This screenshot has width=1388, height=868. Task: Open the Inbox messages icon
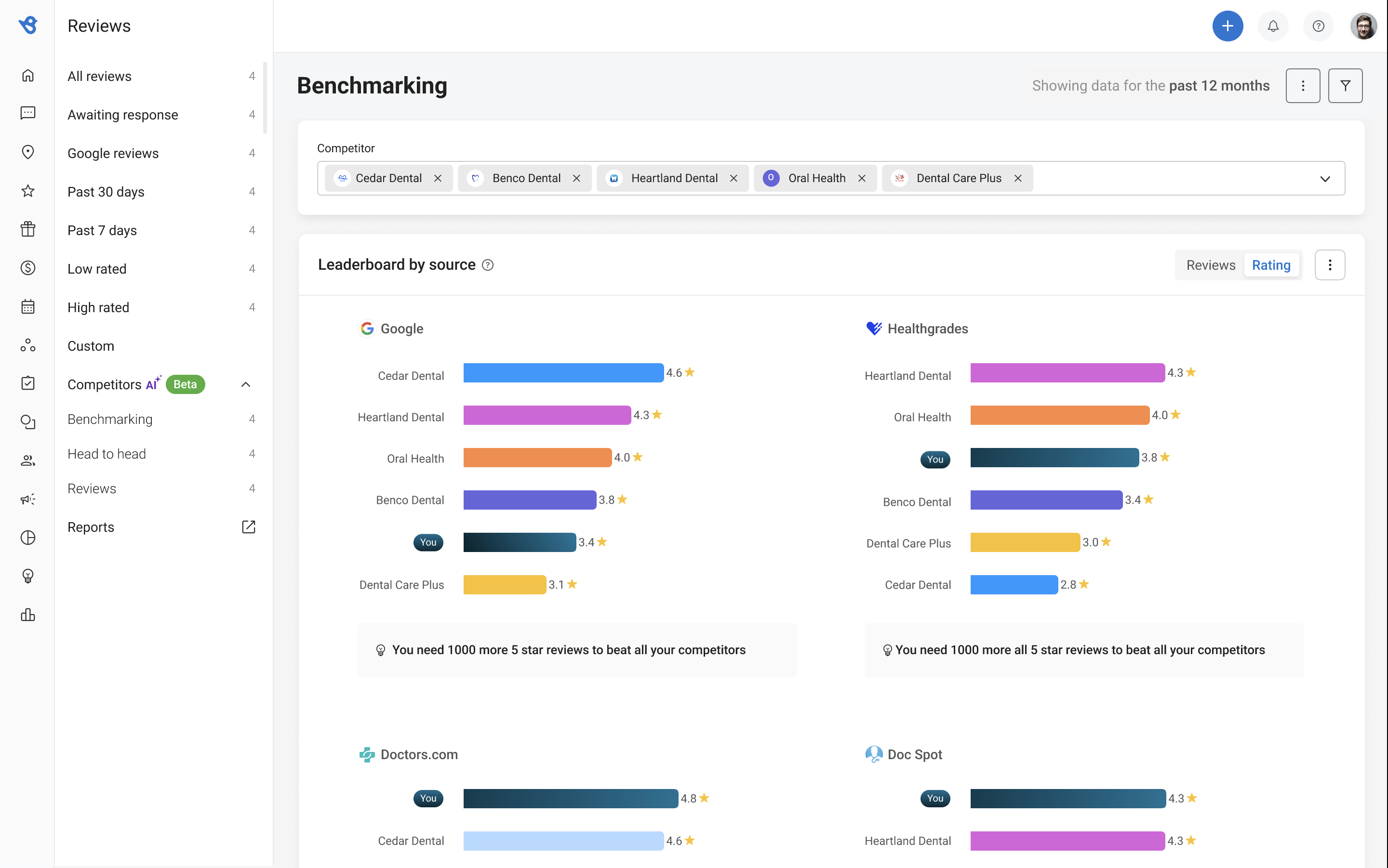click(27, 113)
